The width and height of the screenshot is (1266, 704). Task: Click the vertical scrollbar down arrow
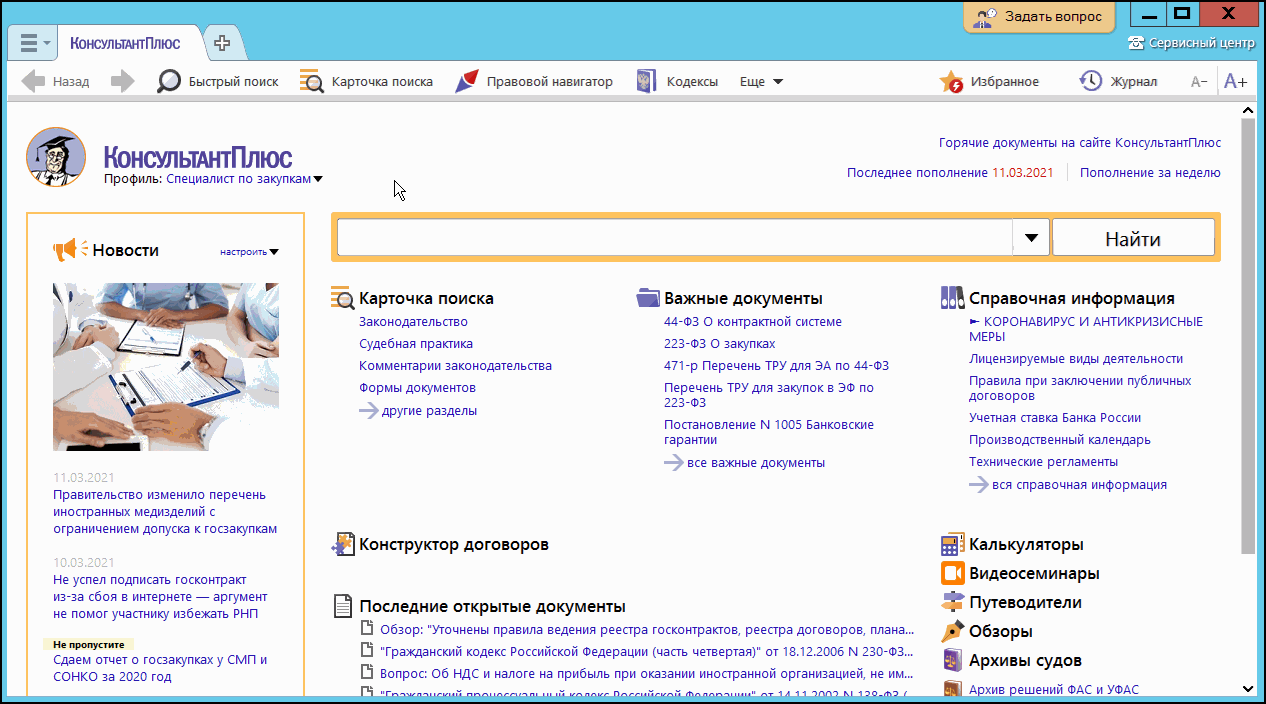pyautogui.click(x=1248, y=688)
